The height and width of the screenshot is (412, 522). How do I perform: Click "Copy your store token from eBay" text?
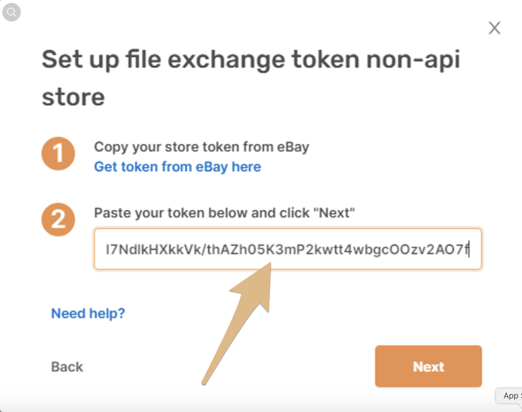(x=202, y=147)
